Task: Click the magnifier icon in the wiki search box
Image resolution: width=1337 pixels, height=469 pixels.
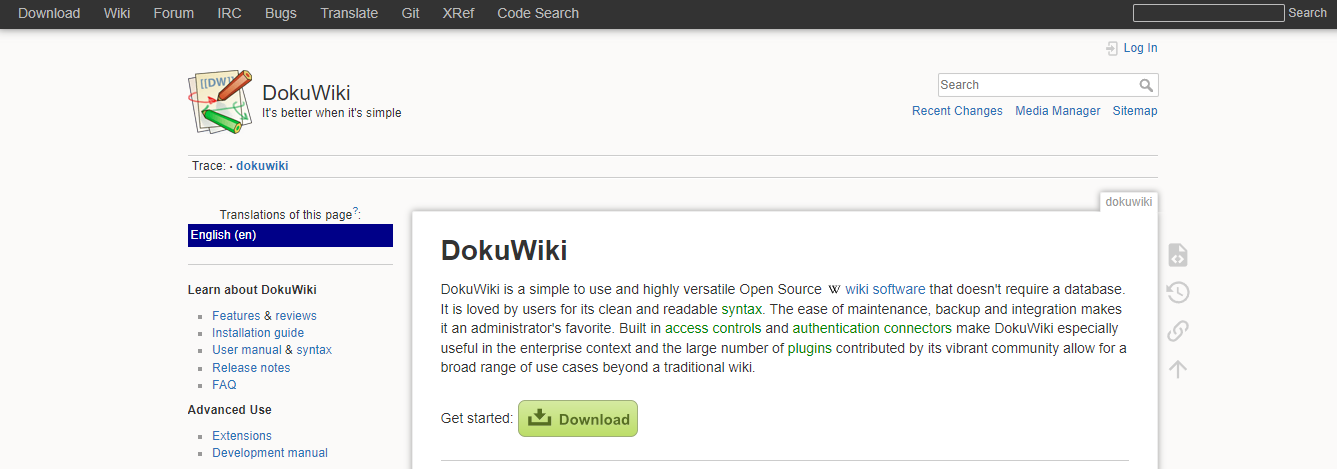Action: click(x=1147, y=85)
